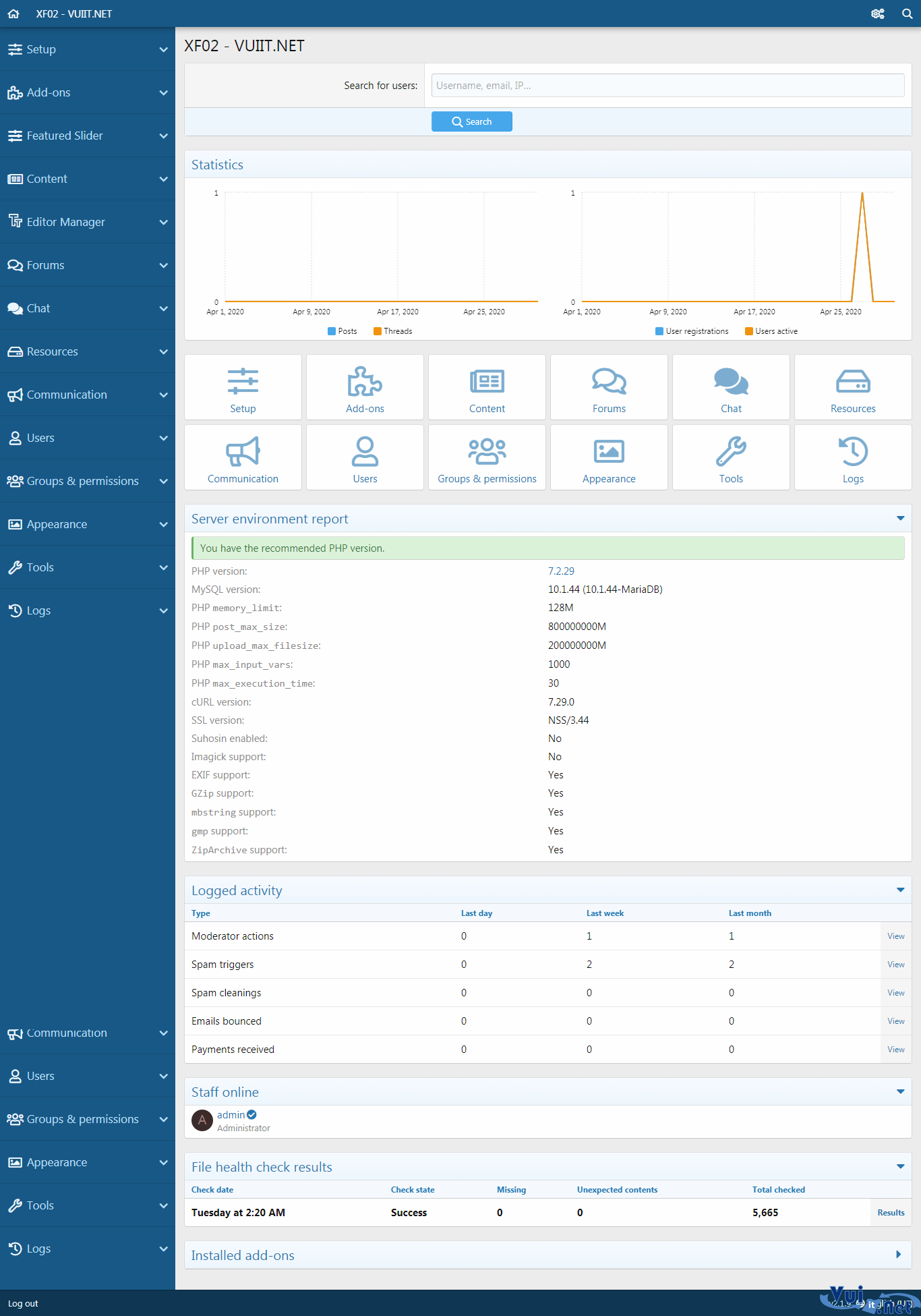Click the Forums icon in sidebar
The height and width of the screenshot is (1316, 921).
click(15, 265)
